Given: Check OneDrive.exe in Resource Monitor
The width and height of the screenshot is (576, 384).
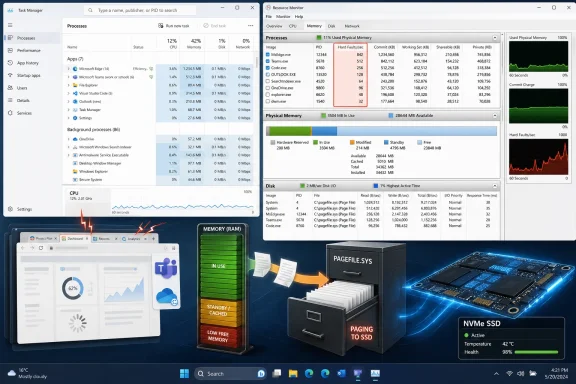Looking at the screenshot, I should click(268, 88).
